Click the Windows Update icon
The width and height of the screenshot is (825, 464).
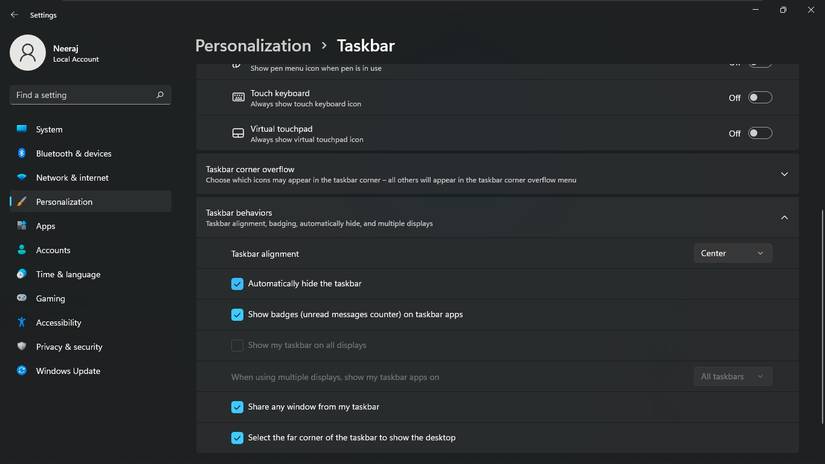coord(21,370)
